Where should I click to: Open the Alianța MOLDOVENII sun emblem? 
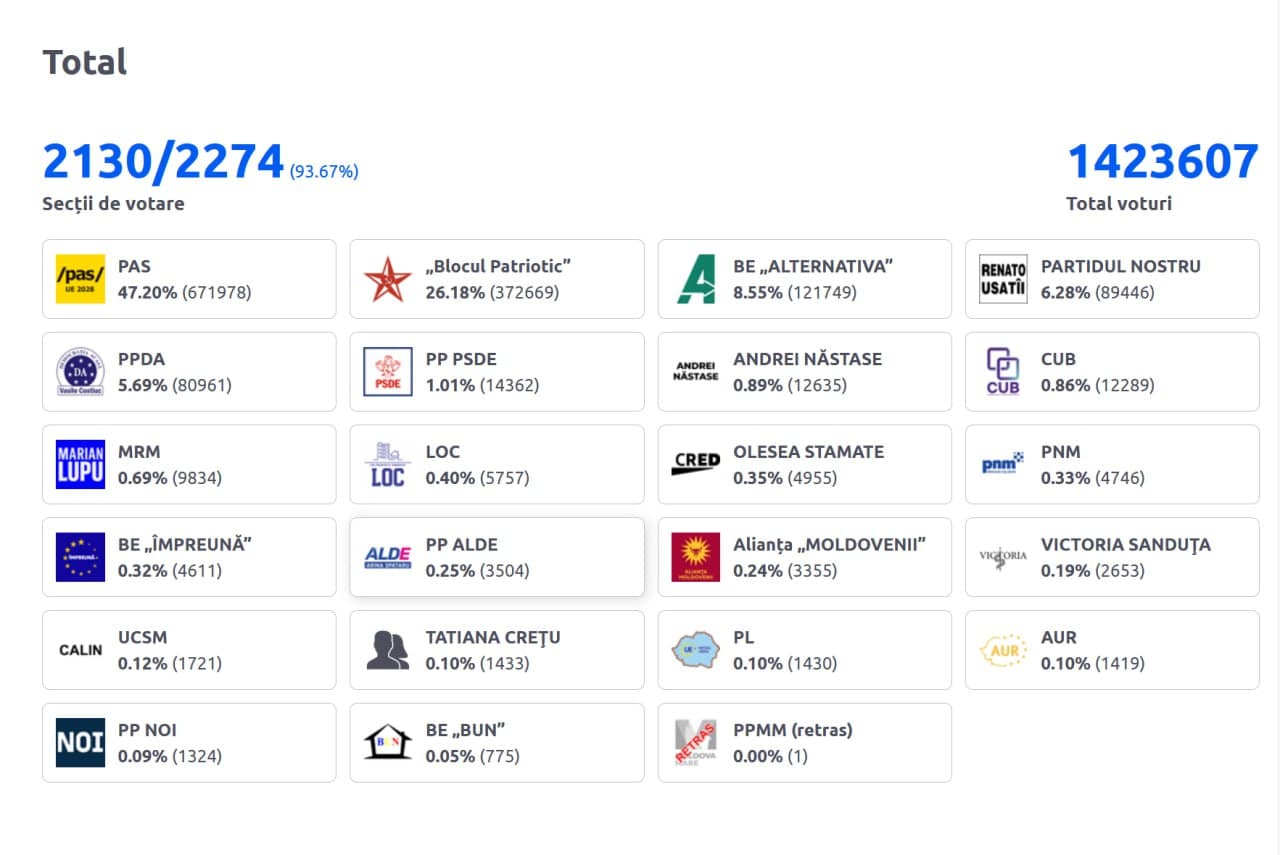point(695,557)
